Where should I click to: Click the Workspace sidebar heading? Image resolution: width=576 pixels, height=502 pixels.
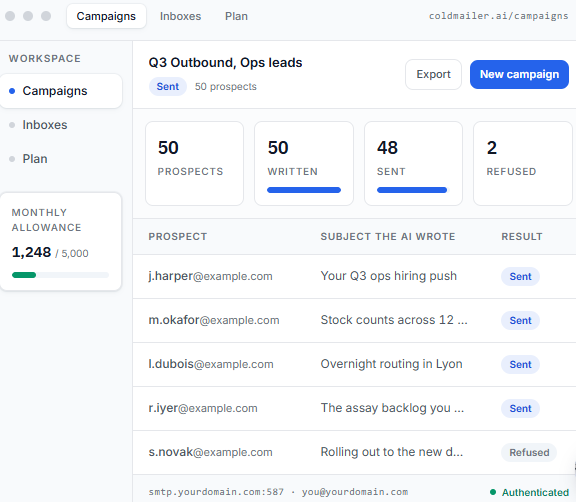pyautogui.click(x=44, y=58)
